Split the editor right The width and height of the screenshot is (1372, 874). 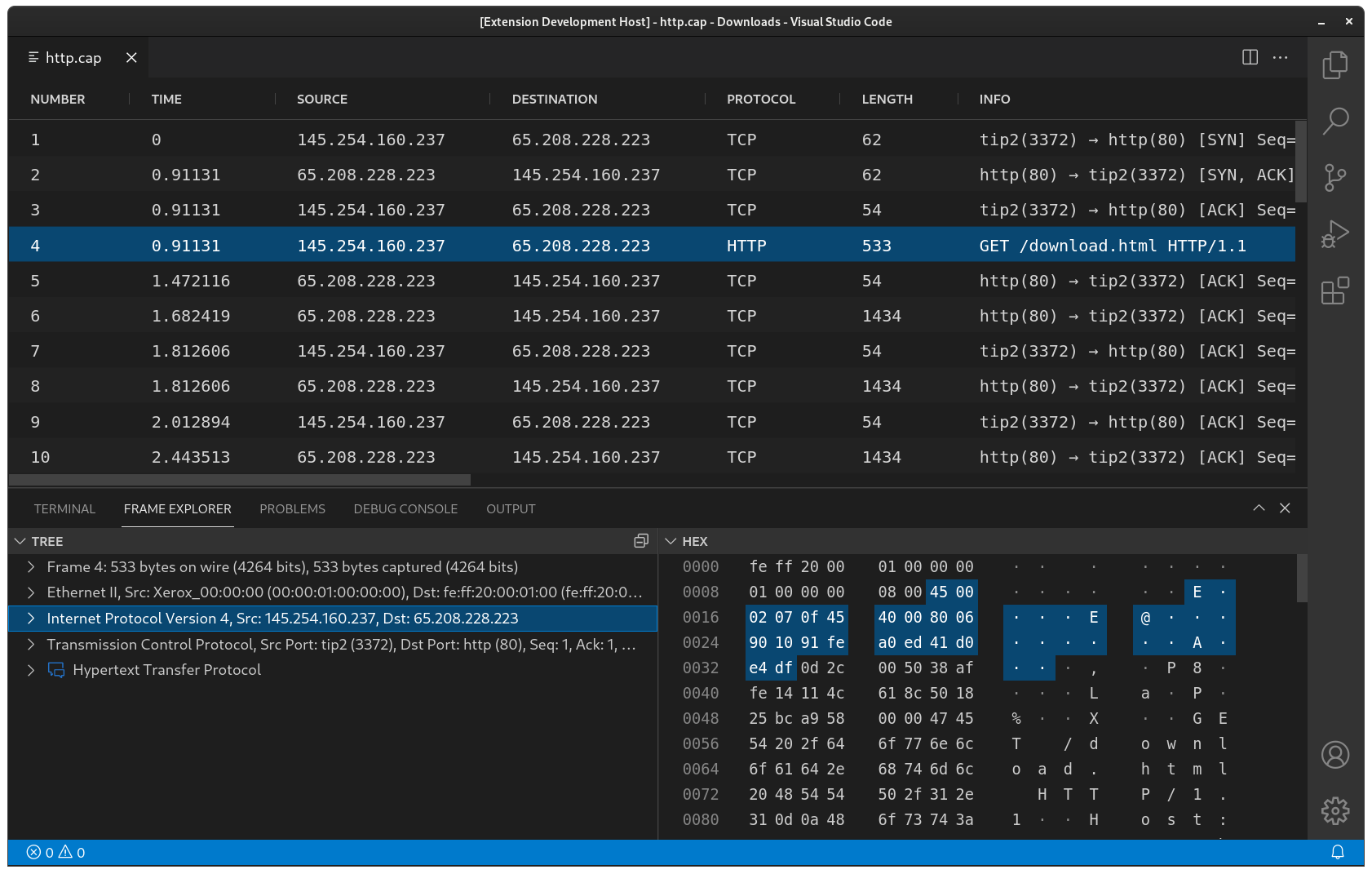1250,57
